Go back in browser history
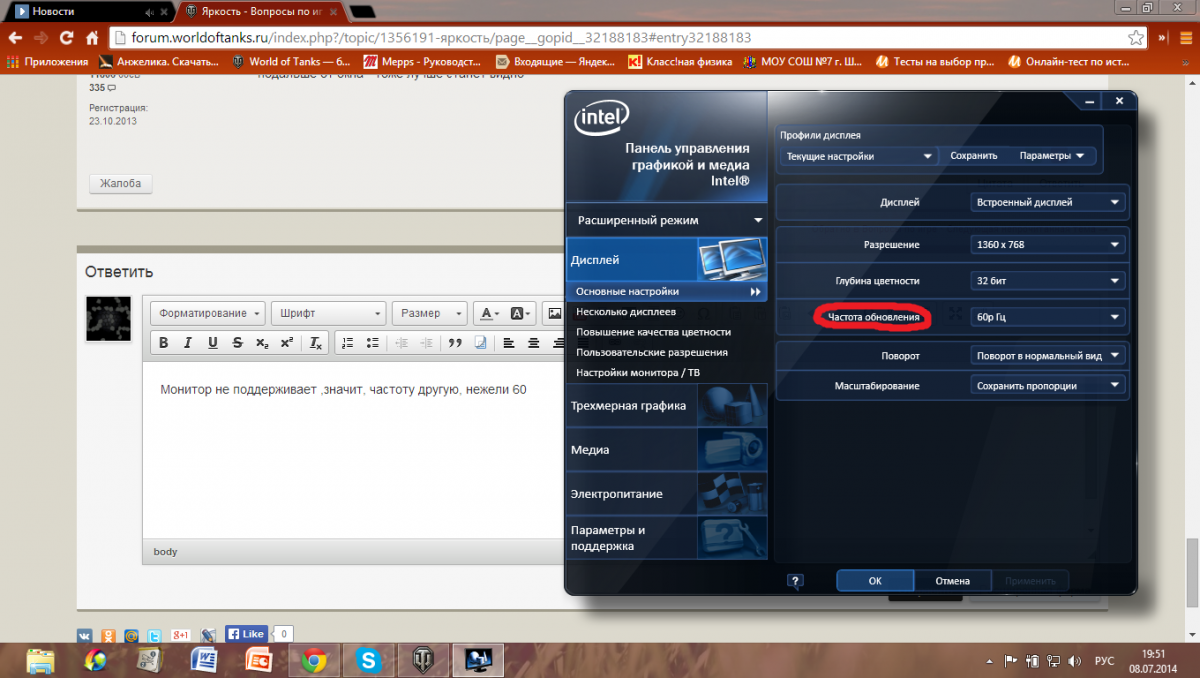Viewport: 1200px width, 678px height. point(15,38)
